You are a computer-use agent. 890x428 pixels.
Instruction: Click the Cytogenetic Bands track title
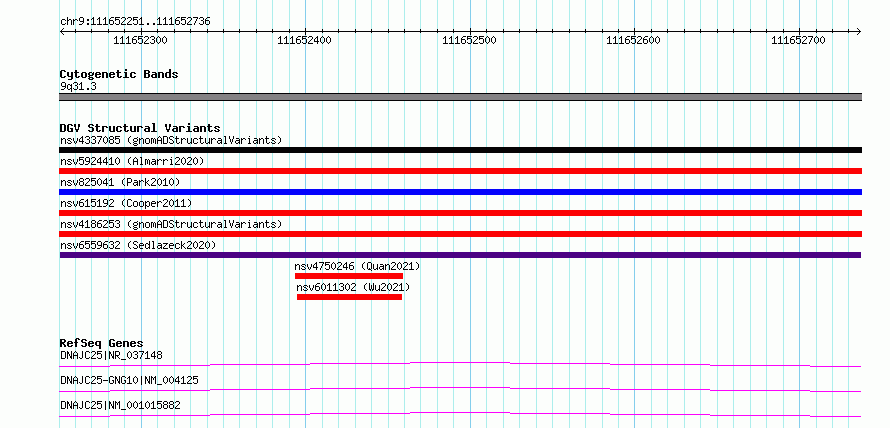tap(119, 74)
